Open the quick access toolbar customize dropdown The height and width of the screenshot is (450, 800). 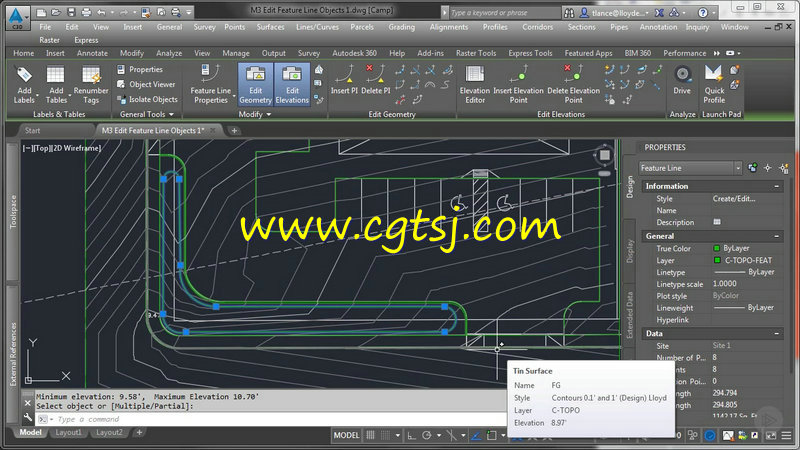189,12
